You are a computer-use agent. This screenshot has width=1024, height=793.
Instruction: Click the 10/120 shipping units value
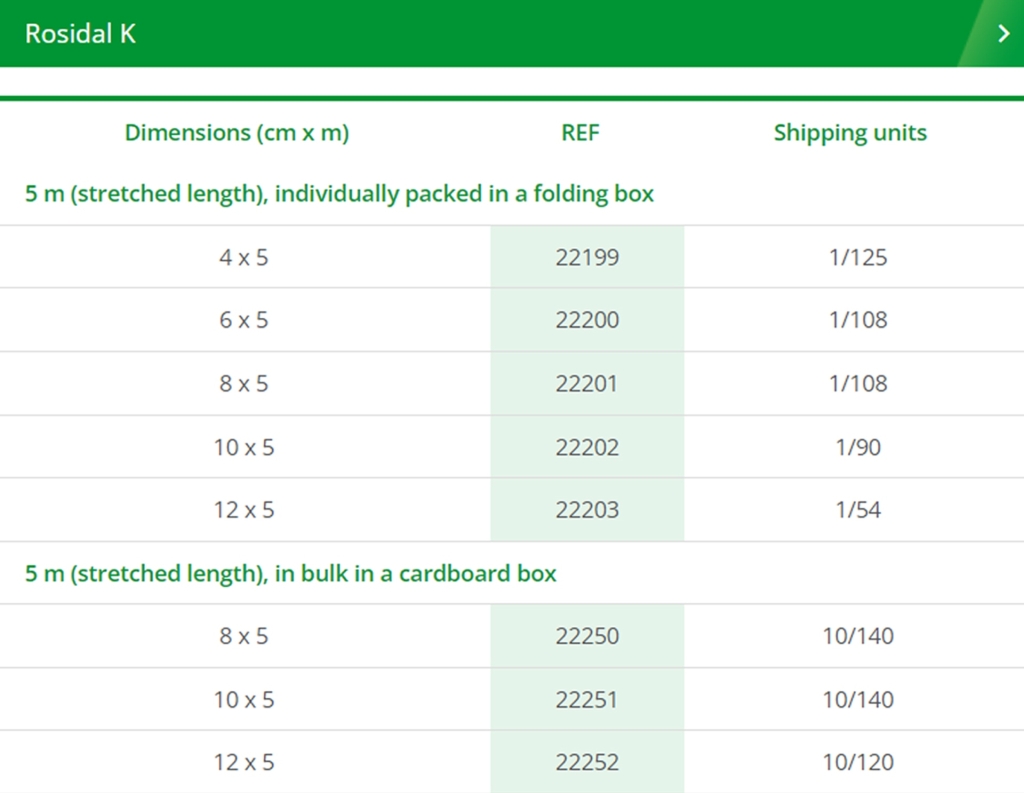tap(858, 762)
